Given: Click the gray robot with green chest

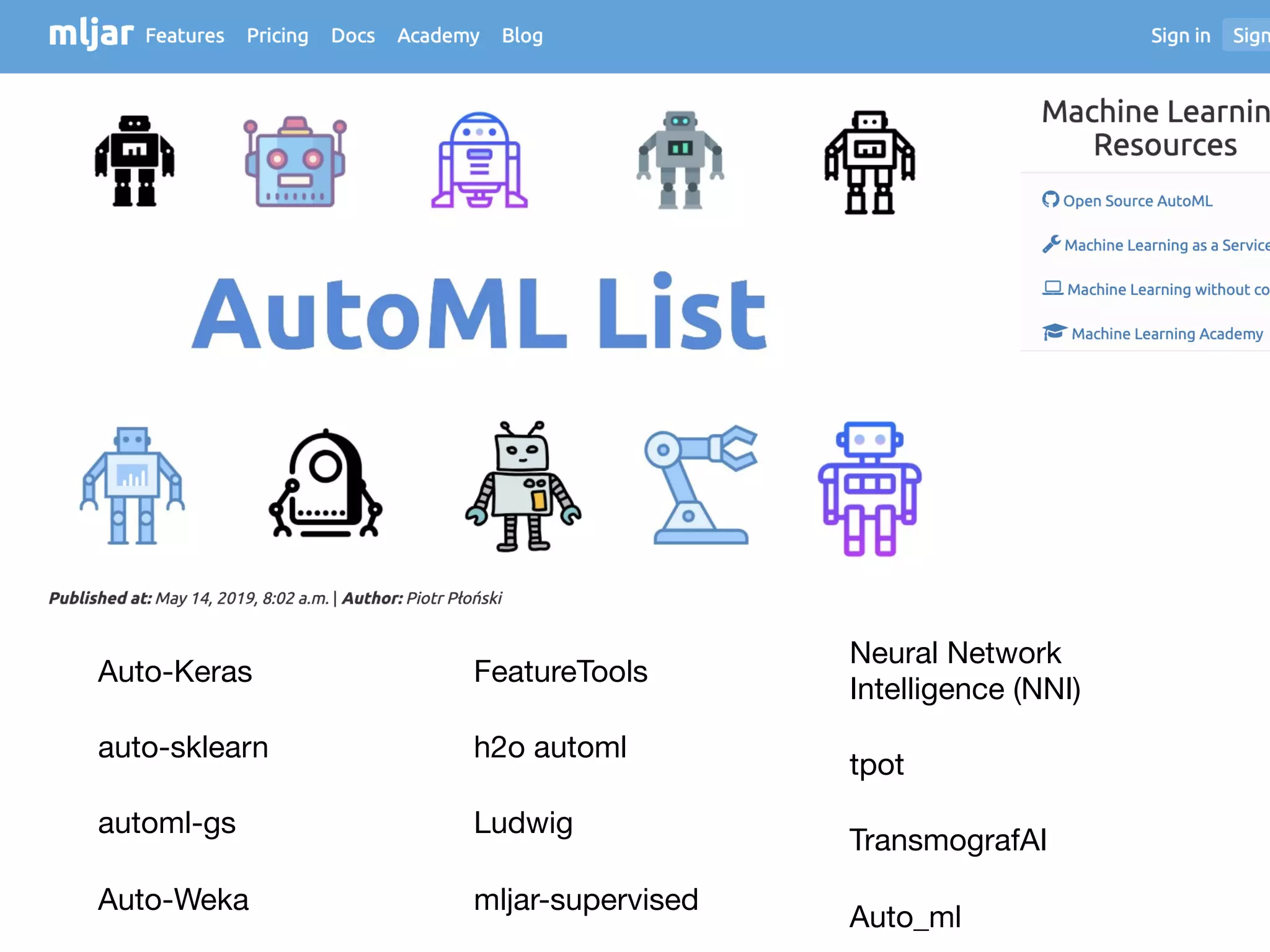Looking at the screenshot, I should pos(680,160).
